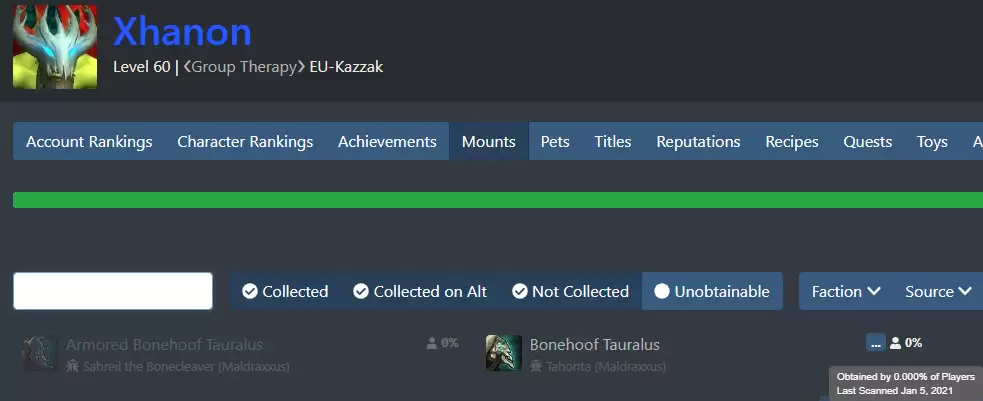983x401 pixels.
Task: Click the player icon next to Bonehoof Tauralus percentage
Action: (x=895, y=343)
